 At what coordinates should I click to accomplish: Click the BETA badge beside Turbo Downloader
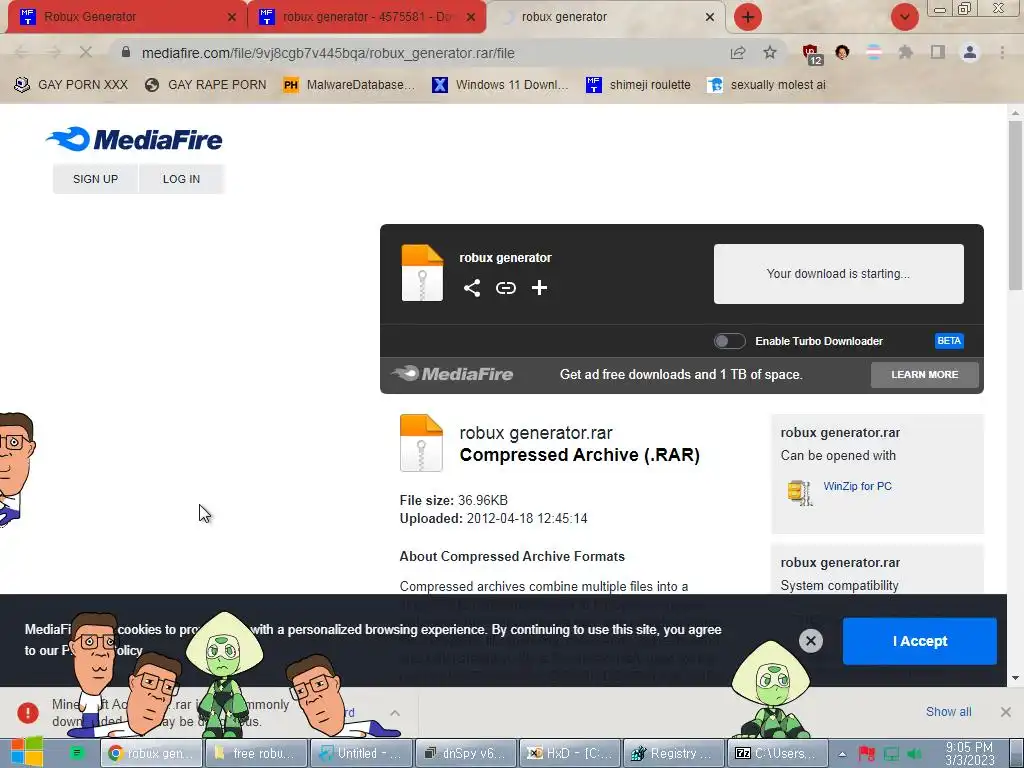pyautogui.click(x=949, y=341)
